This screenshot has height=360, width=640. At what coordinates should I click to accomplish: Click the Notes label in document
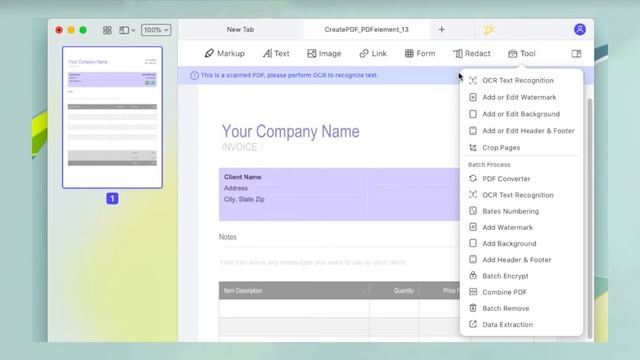(228, 237)
